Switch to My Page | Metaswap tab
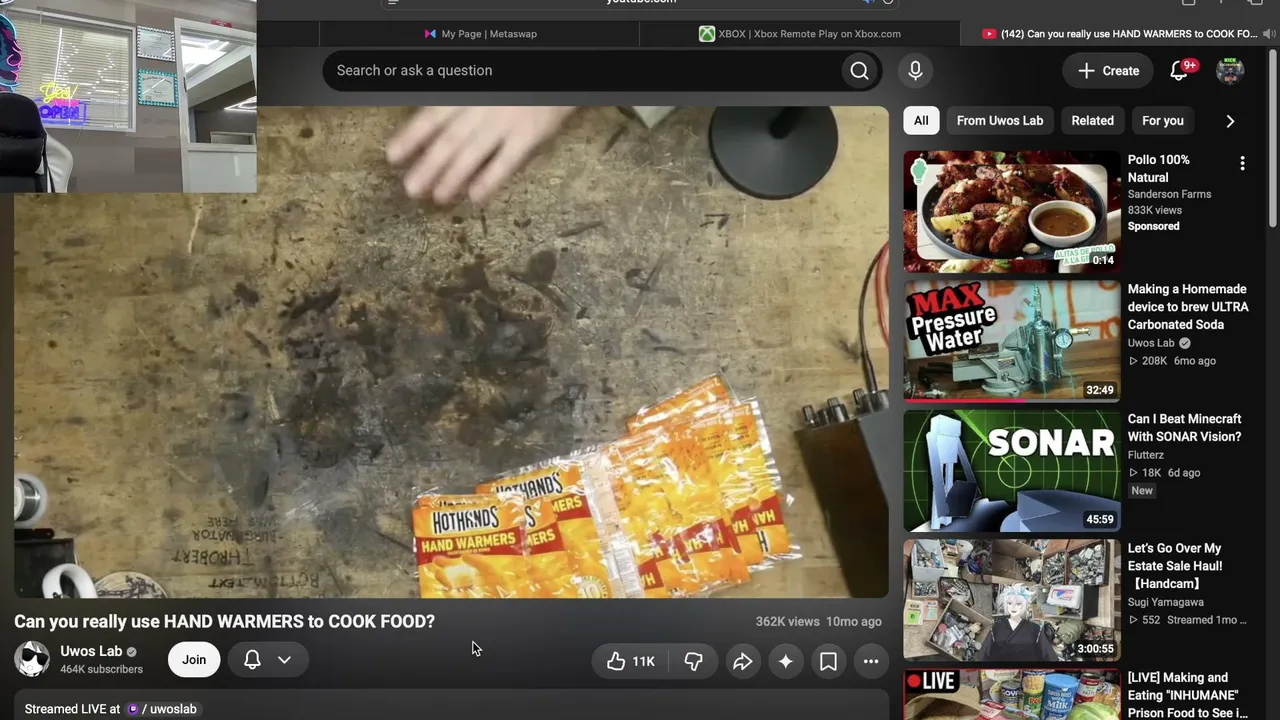This screenshot has width=1280, height=720. coord(480,34)
